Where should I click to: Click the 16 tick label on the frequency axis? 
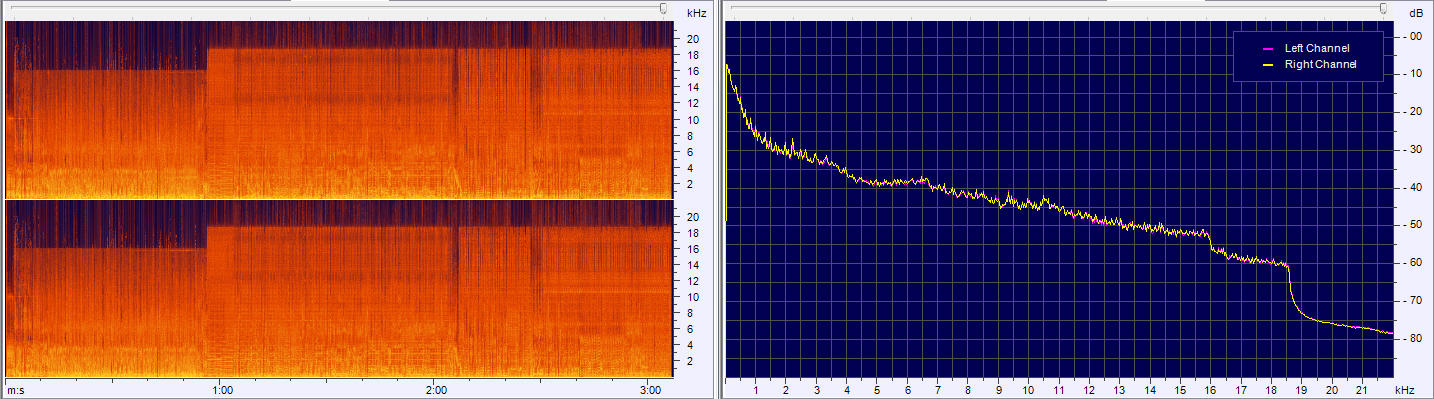coord(1210,389)
